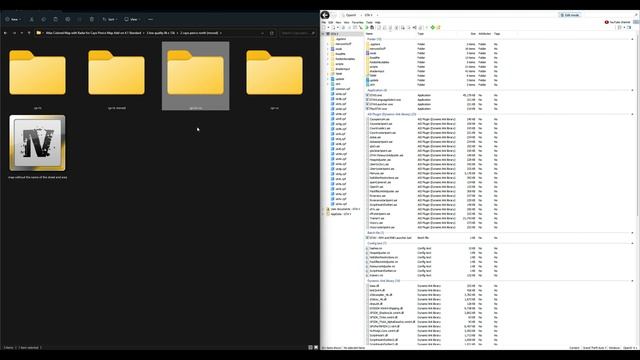The image size is (640, 360).
Task: Open the YouTube channel link in OpenIV
Action: pos(617,22)
